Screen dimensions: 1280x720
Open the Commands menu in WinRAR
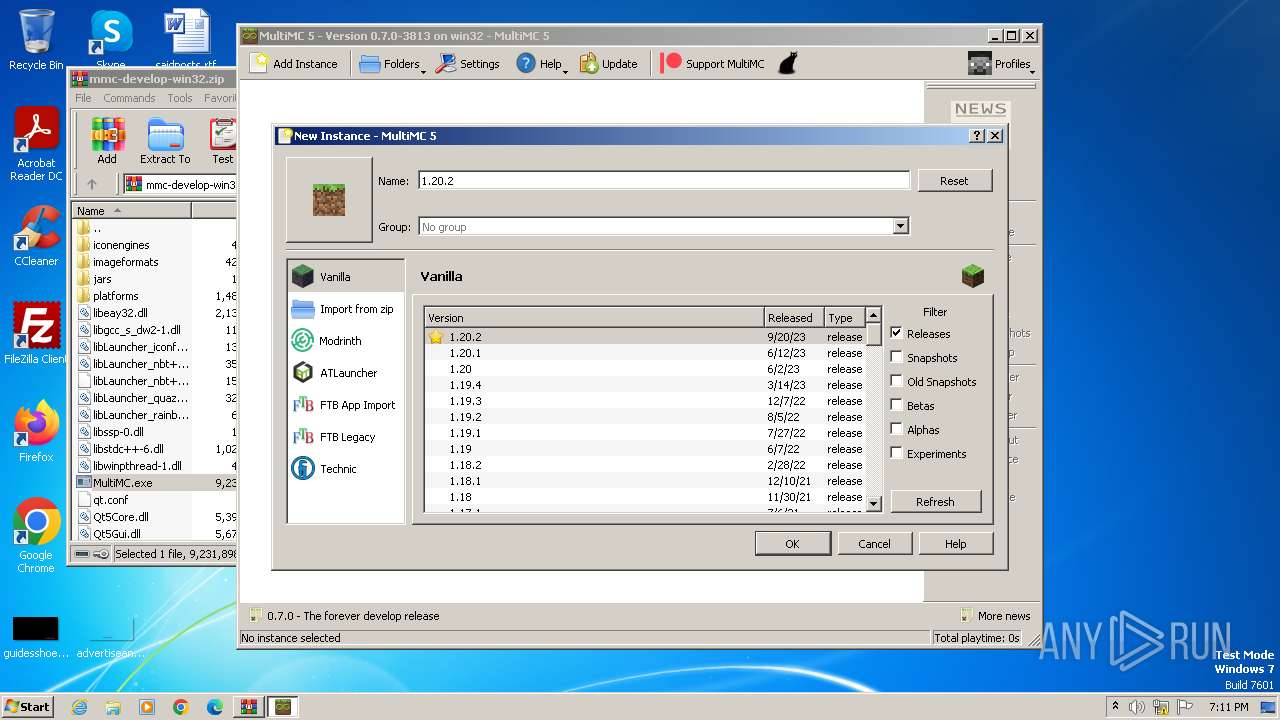(x=129, y=98)
